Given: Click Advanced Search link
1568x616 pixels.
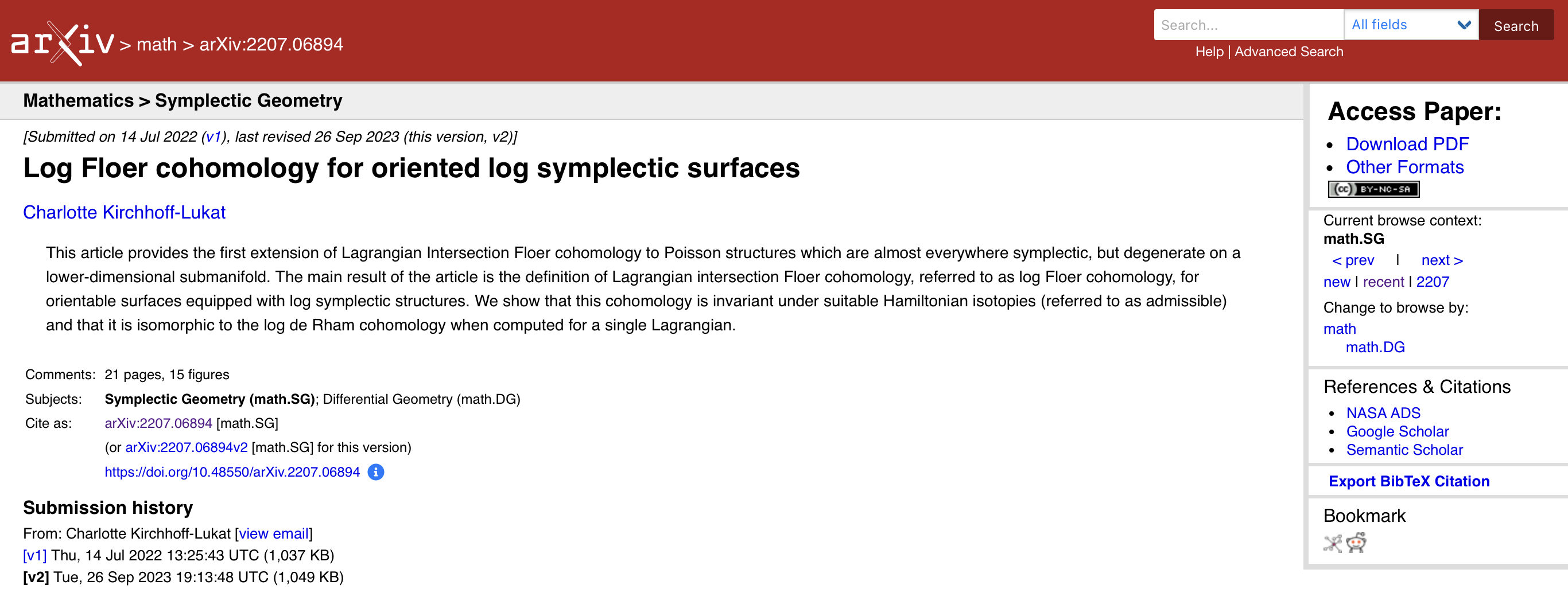Looking at the screenshot, I should (1288, 52).
